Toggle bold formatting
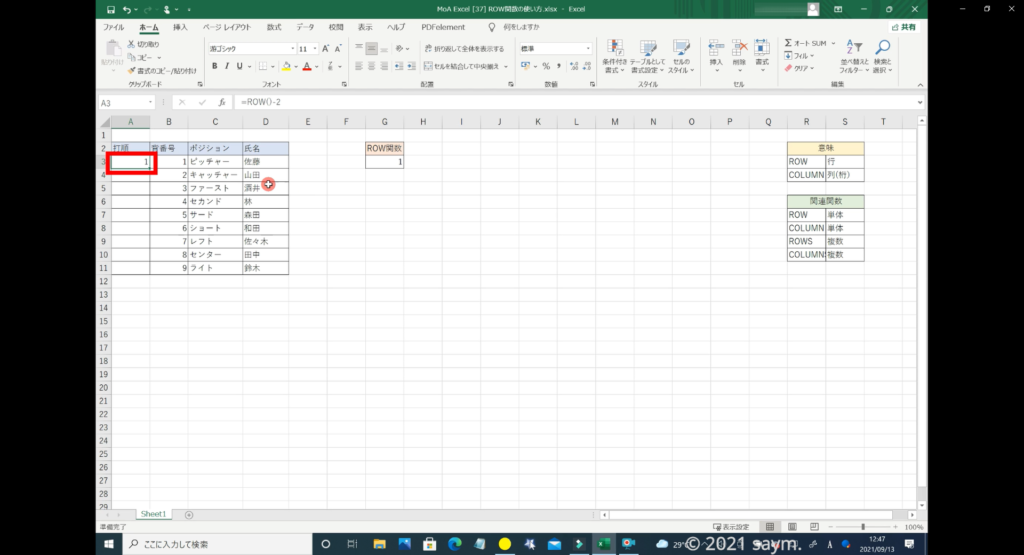 (213, 66)
